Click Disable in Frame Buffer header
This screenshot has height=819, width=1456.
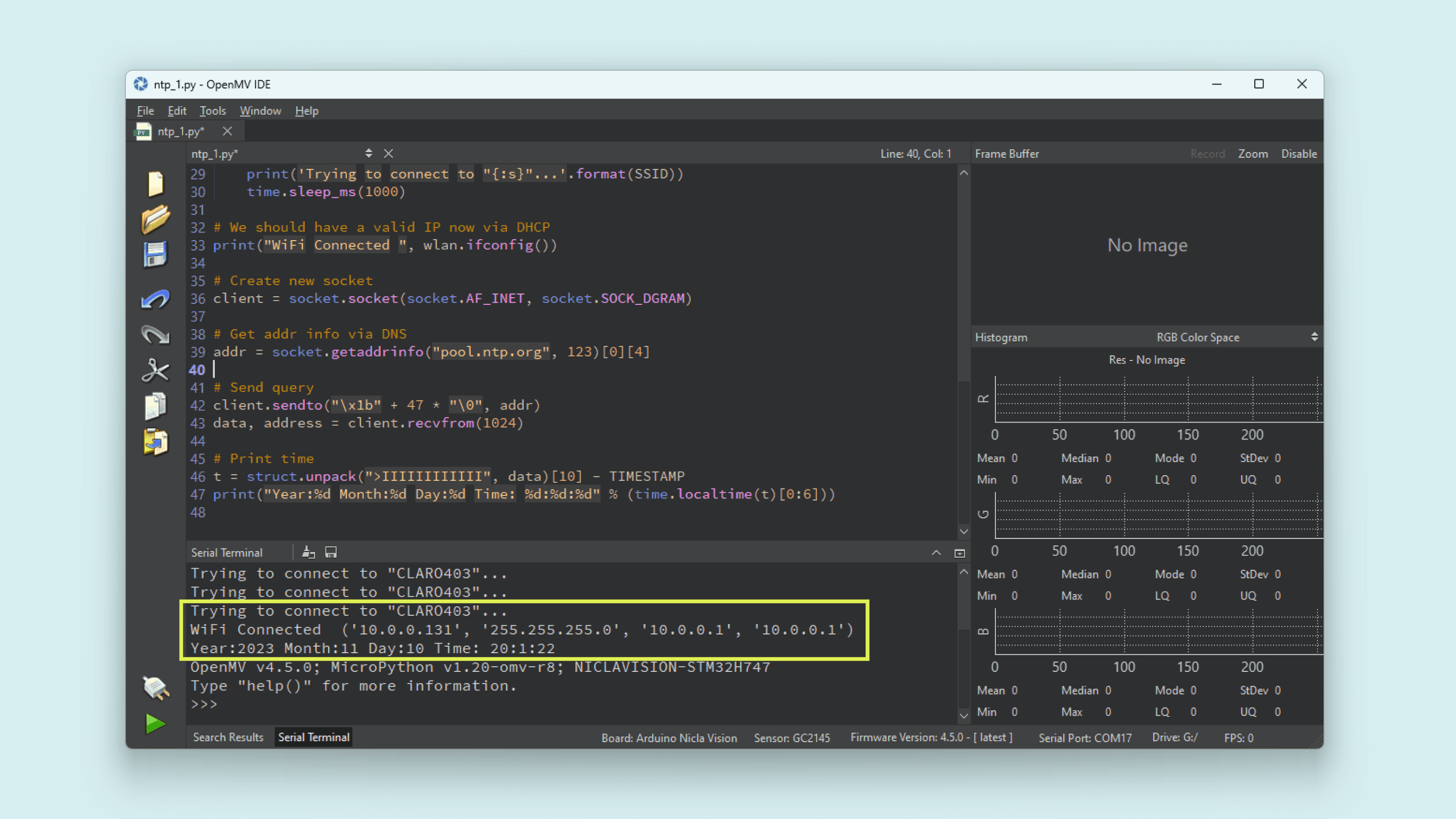[1298, 154]
